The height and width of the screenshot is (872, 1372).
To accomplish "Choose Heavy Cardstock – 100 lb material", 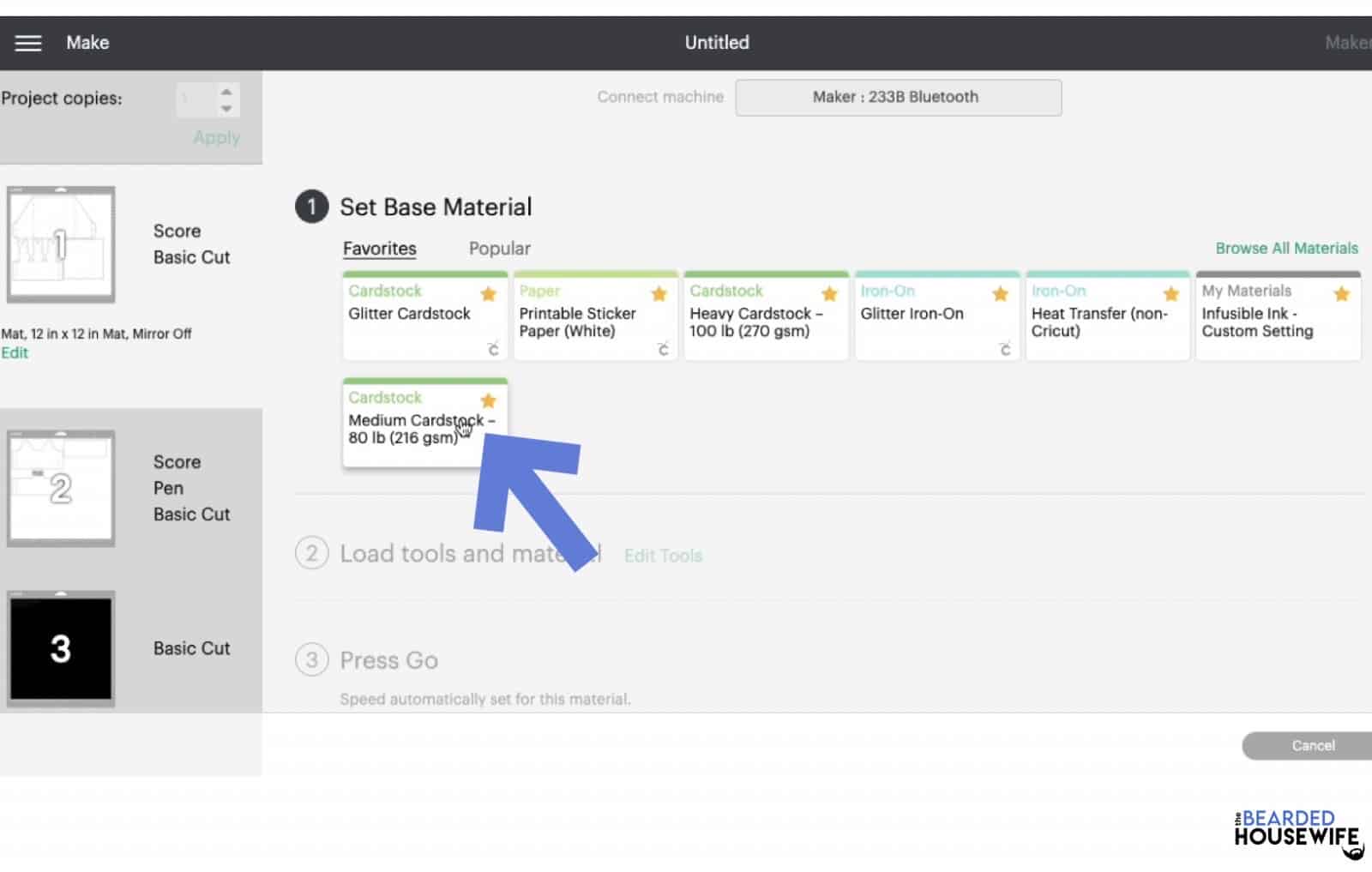I will (x=766, y=316).
